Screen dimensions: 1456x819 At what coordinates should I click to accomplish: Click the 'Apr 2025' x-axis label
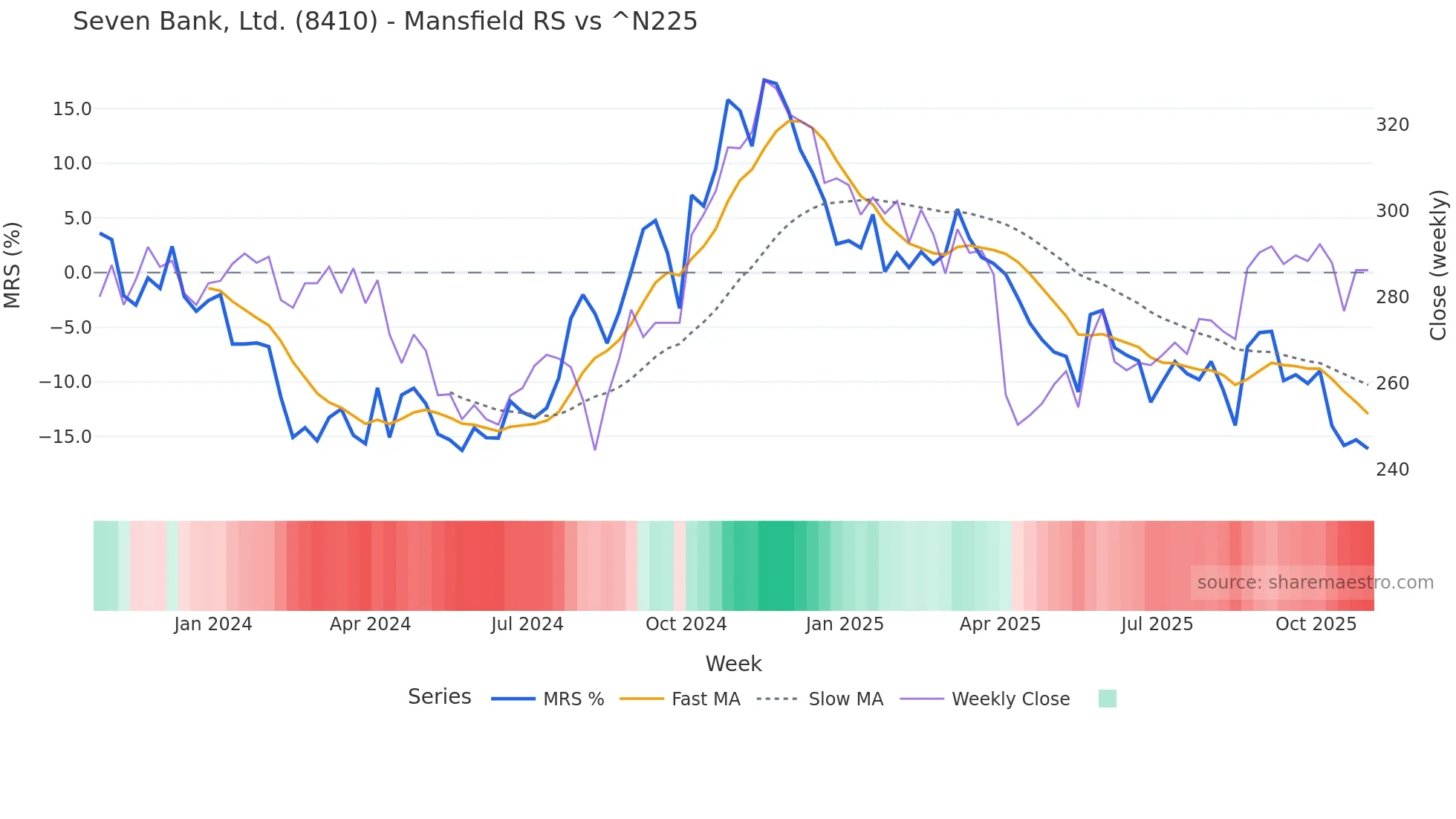(x=1000, y=624)
